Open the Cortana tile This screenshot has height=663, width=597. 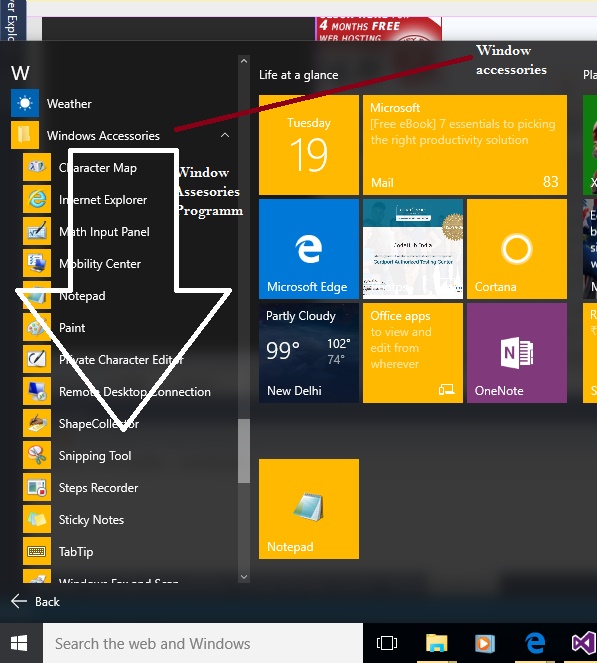(x=517, y=249)
